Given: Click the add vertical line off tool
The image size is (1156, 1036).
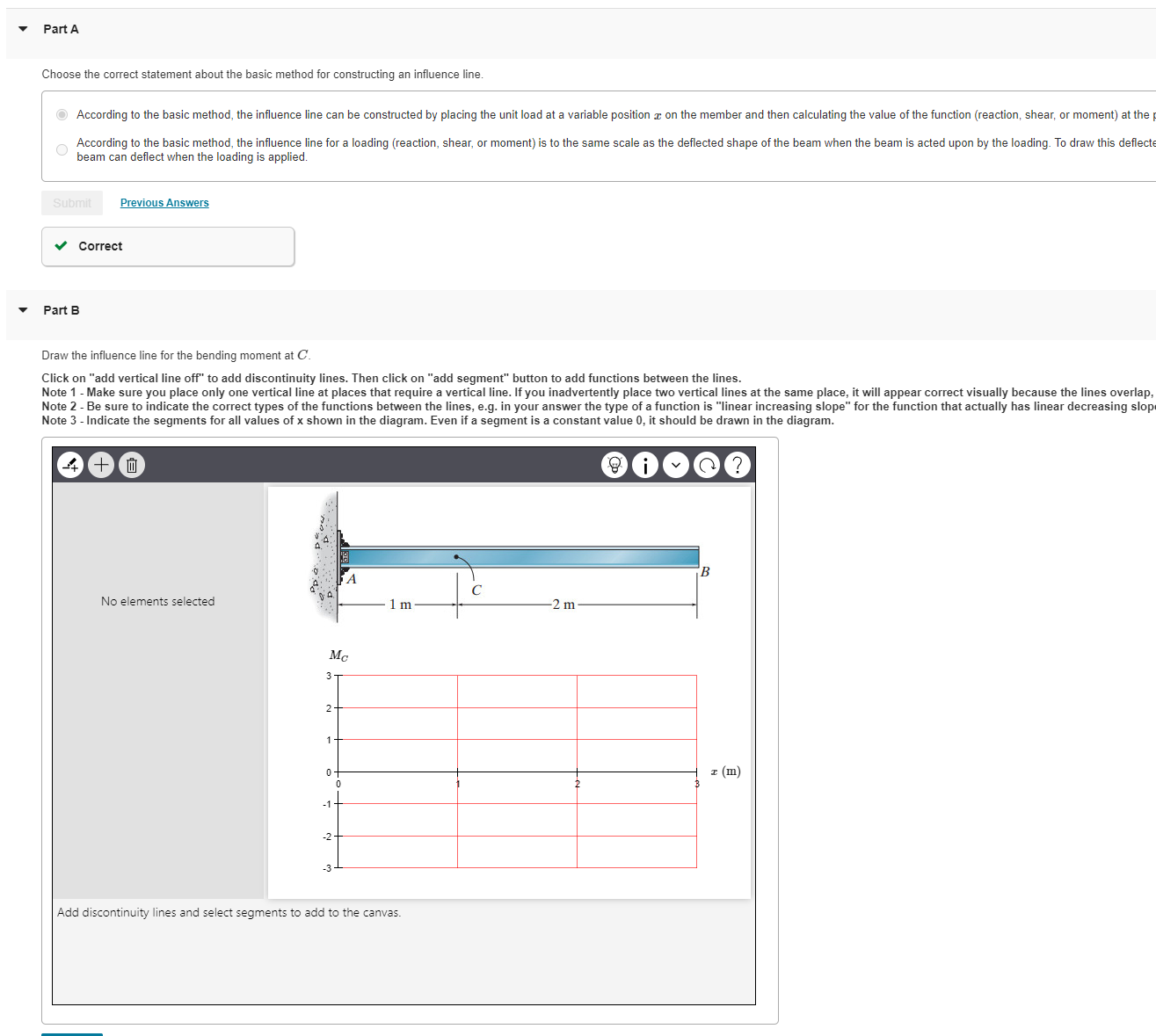Looking at the screenshot, I should pyautogui.click(x=72, y=465).
